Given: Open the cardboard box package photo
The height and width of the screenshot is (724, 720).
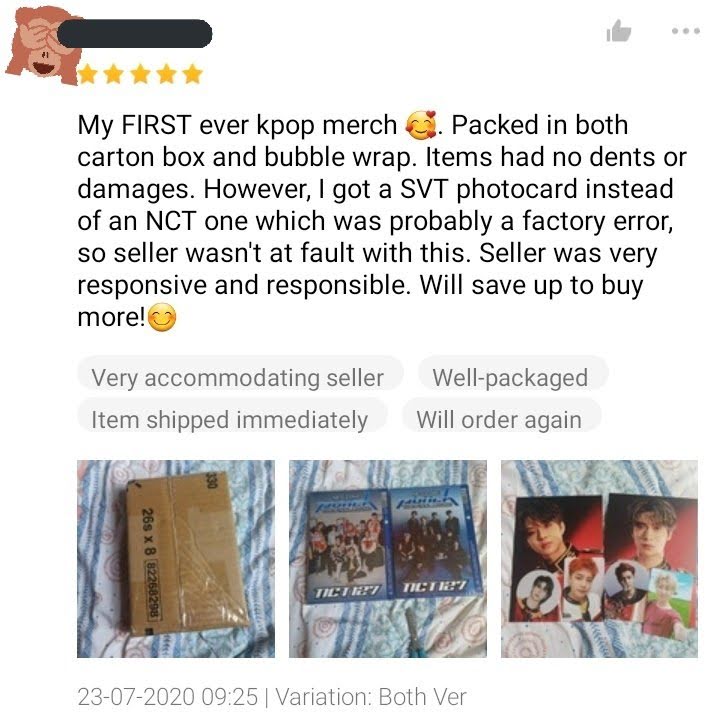Looking at the screenshot, I should 176,559.
